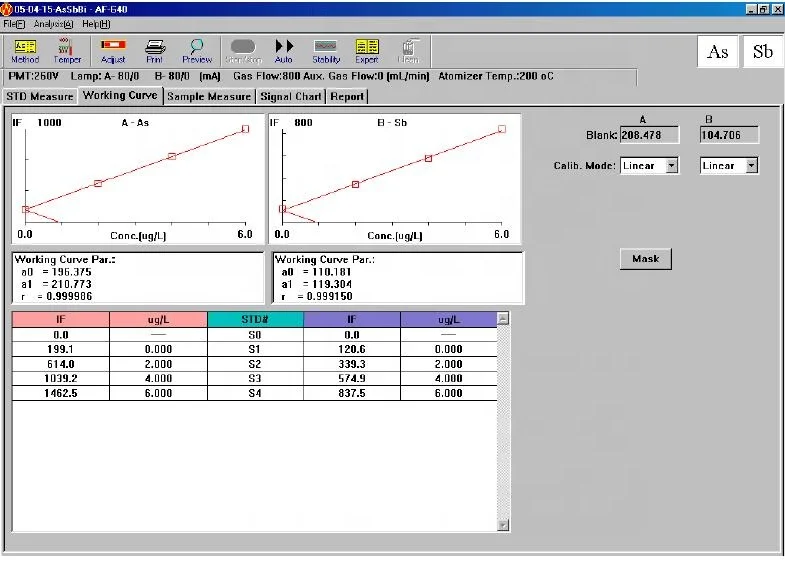Expand Calib. Mode dropdown for channel B
785x561 pixels.
(751, 166)
